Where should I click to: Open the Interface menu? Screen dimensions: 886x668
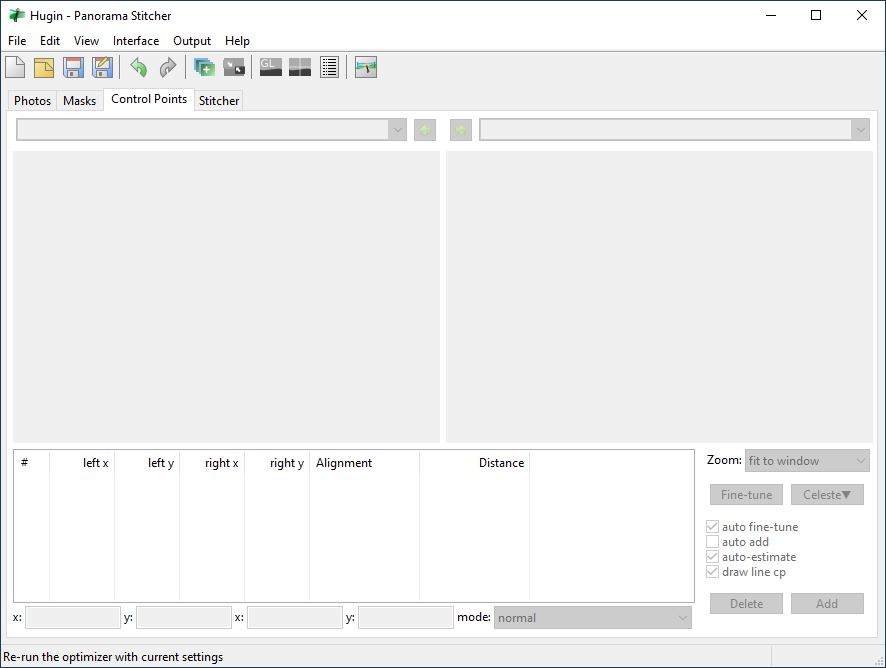(x=136, y=41)
